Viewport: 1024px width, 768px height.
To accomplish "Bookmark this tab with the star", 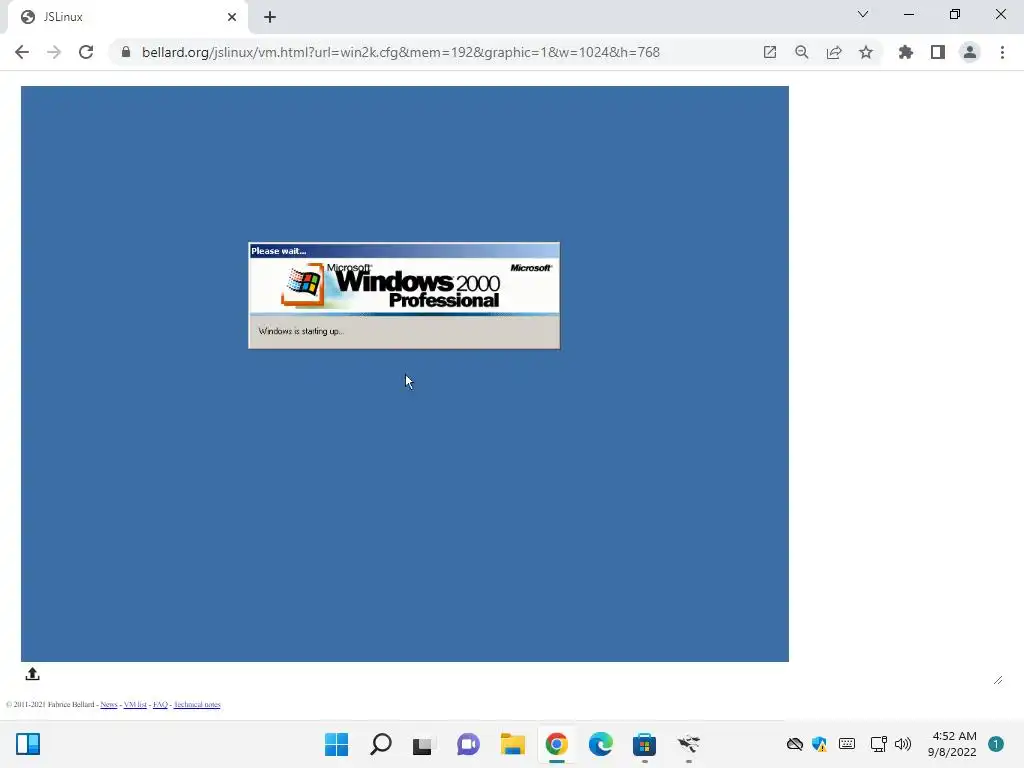I will (866, 52).
